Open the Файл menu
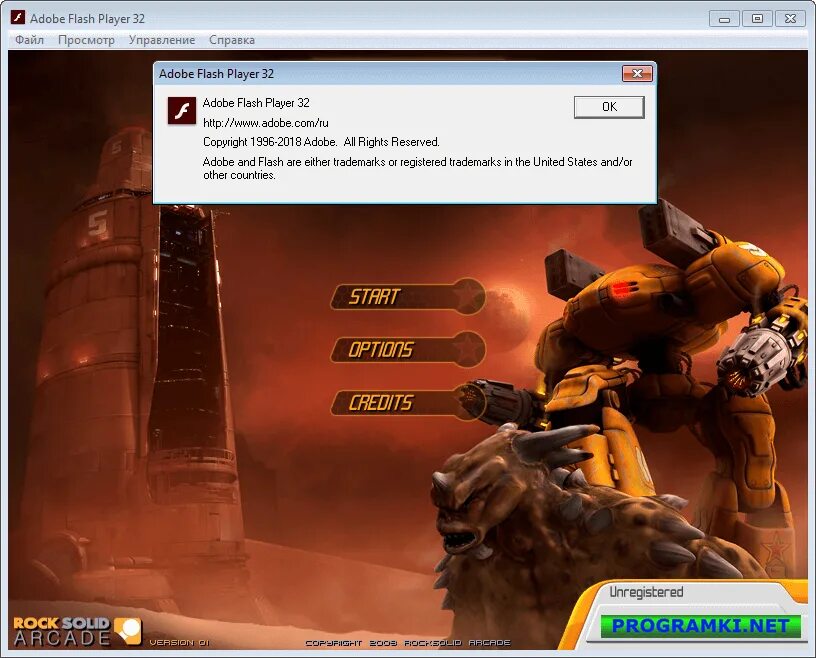The height and width of the screenshot is (658, 816). (x=29, y=40)
